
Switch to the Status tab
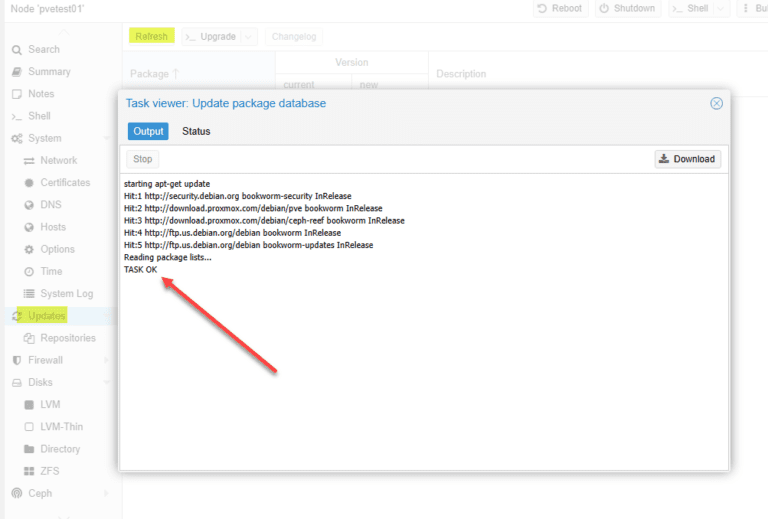(196, 131)
